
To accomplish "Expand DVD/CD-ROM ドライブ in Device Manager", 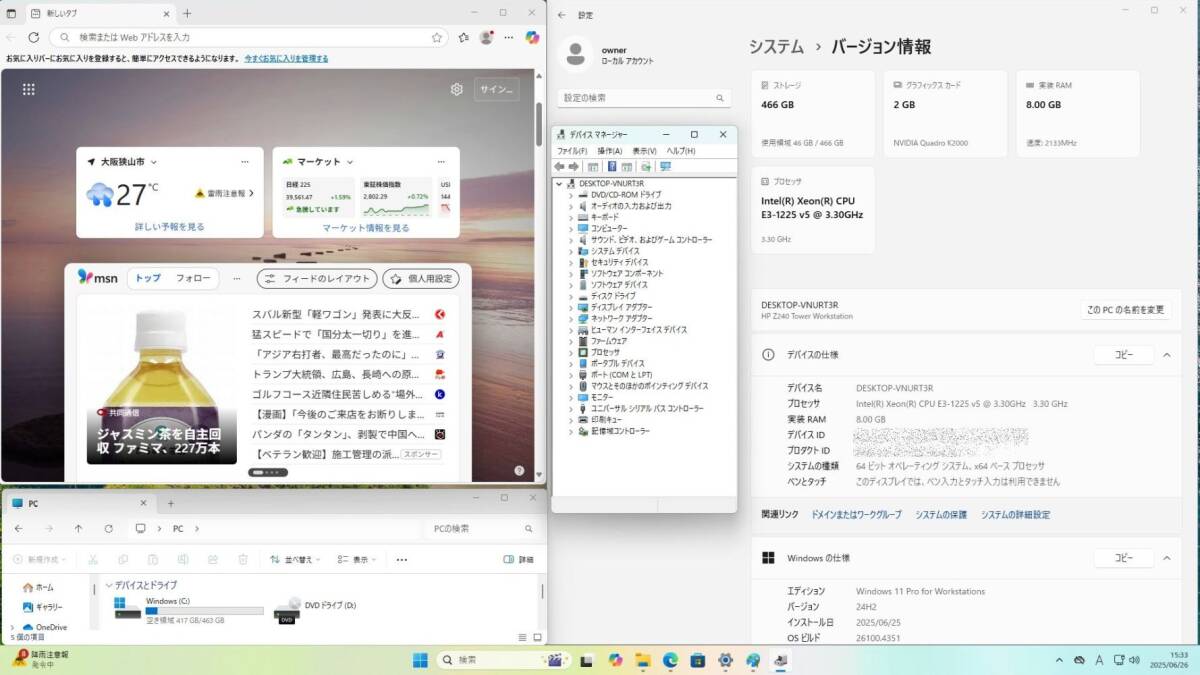I will click(x=571, y=195).
